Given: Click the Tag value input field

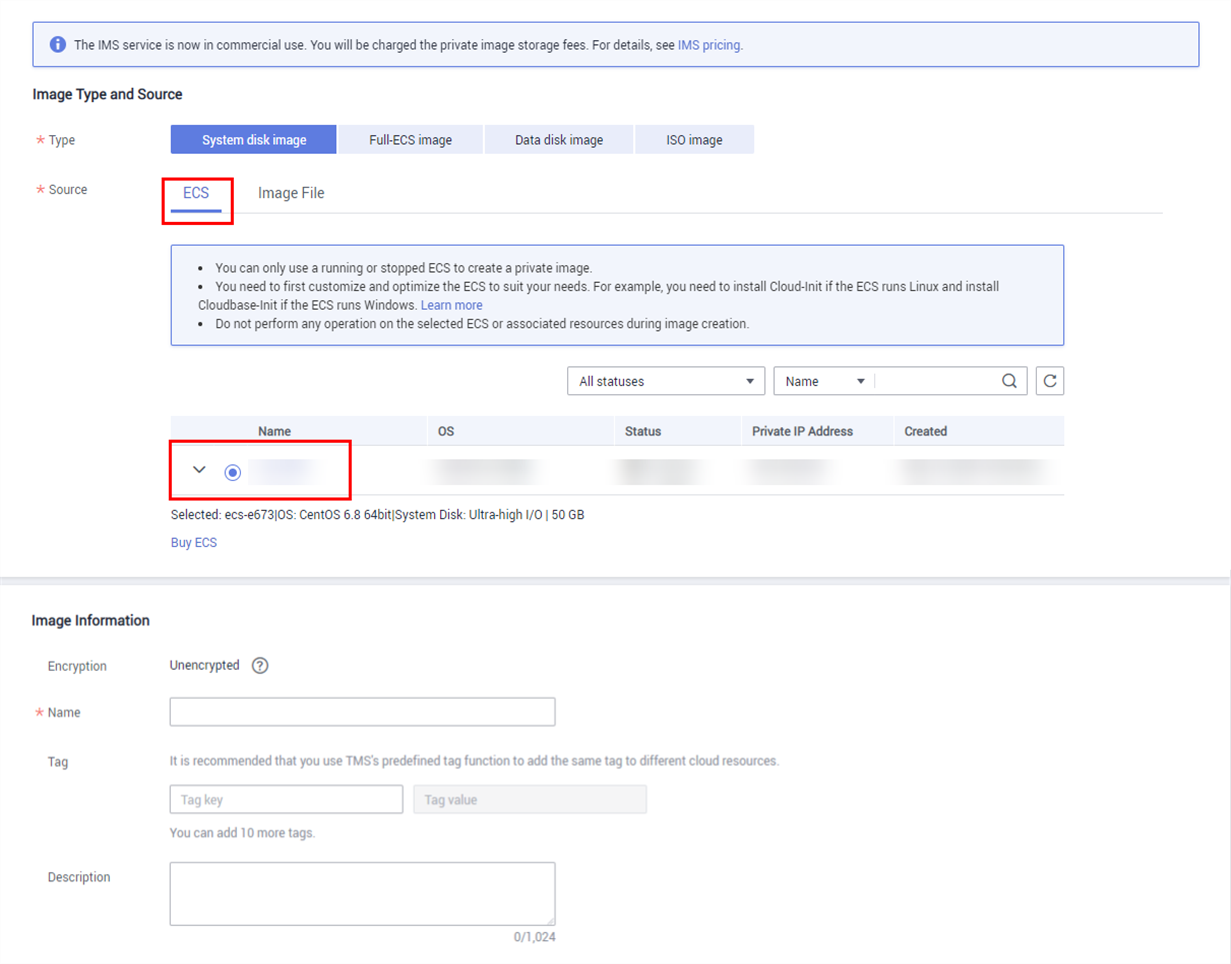Looking at the screenshot, I should [530, 800].
